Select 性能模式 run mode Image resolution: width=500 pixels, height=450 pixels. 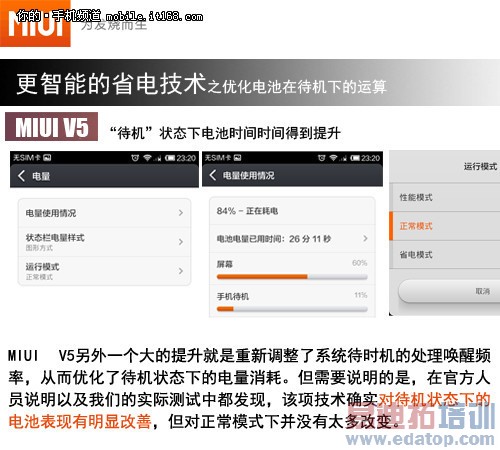coord(445,197)
